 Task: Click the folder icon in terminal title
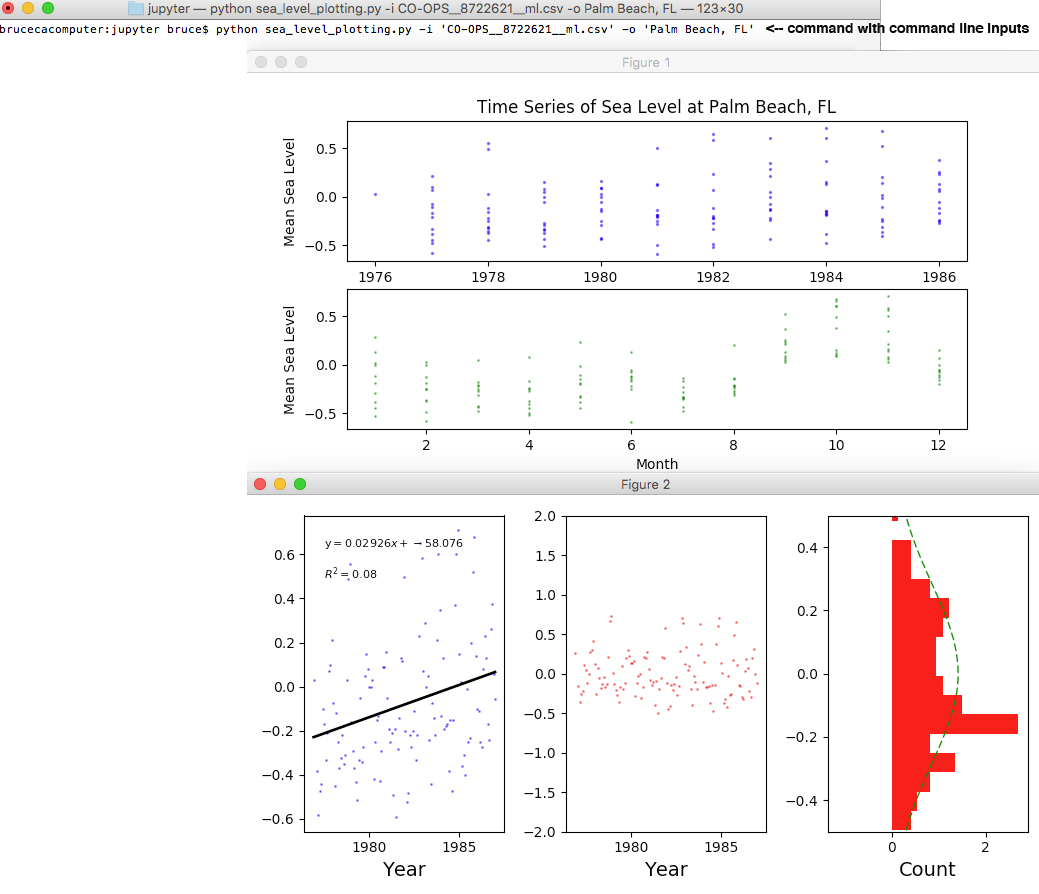click(136, 8)
